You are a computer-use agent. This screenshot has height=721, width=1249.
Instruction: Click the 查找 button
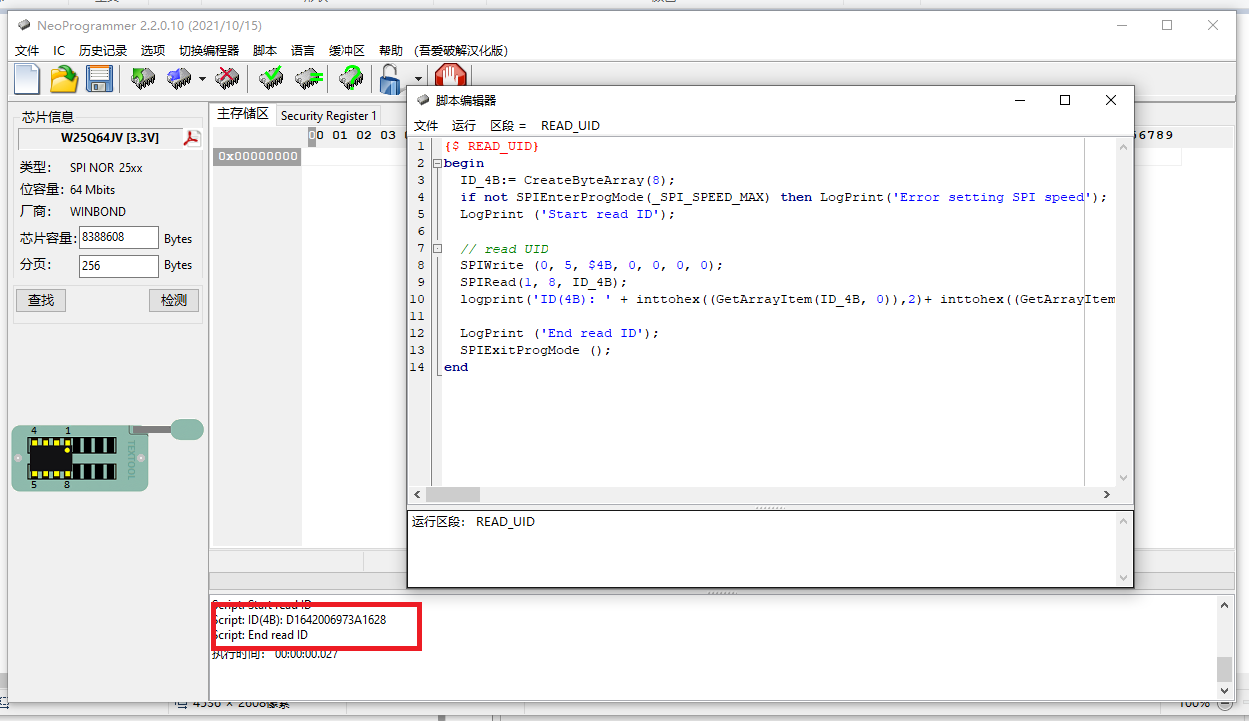tap(41, 300)
